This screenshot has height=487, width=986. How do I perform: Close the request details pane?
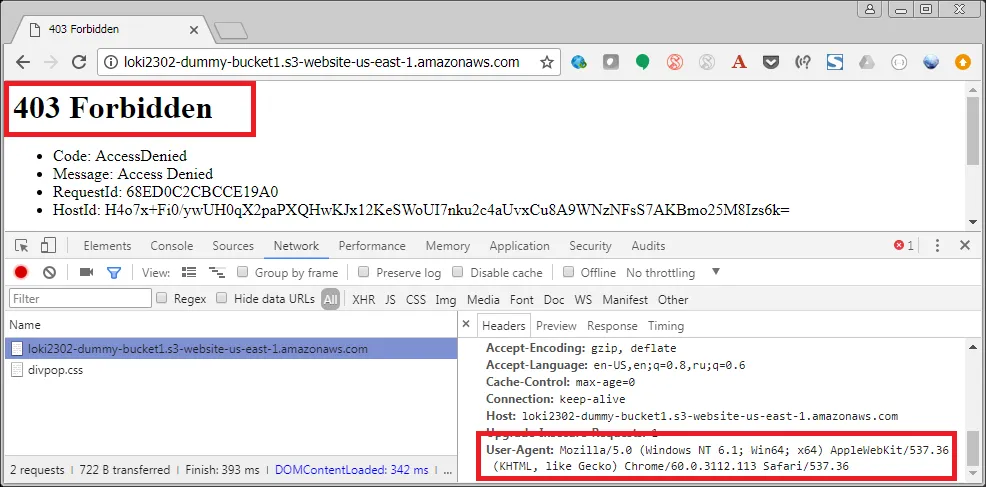click(466, 325)
